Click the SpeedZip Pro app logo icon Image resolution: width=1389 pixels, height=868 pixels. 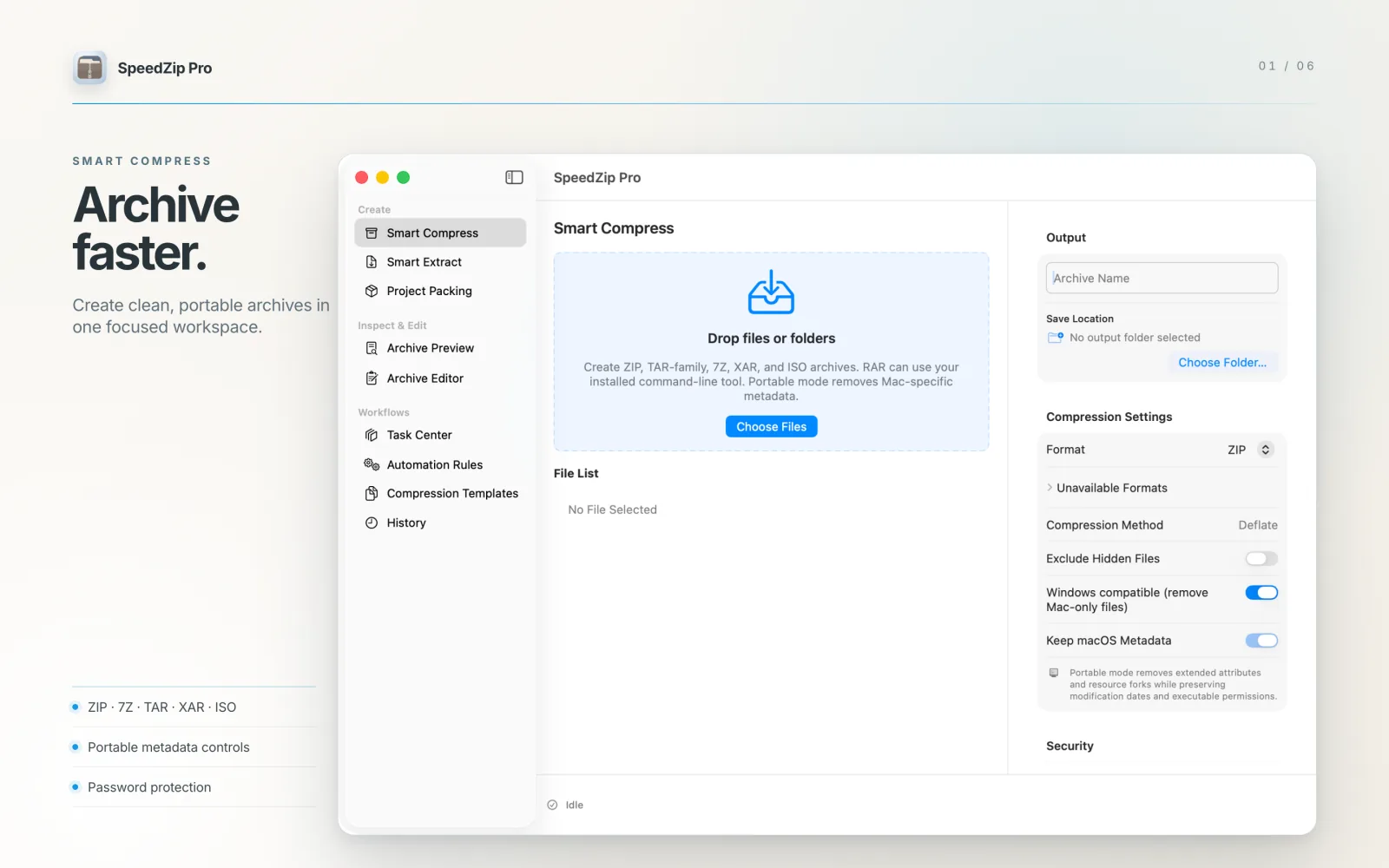click(89, 68)
